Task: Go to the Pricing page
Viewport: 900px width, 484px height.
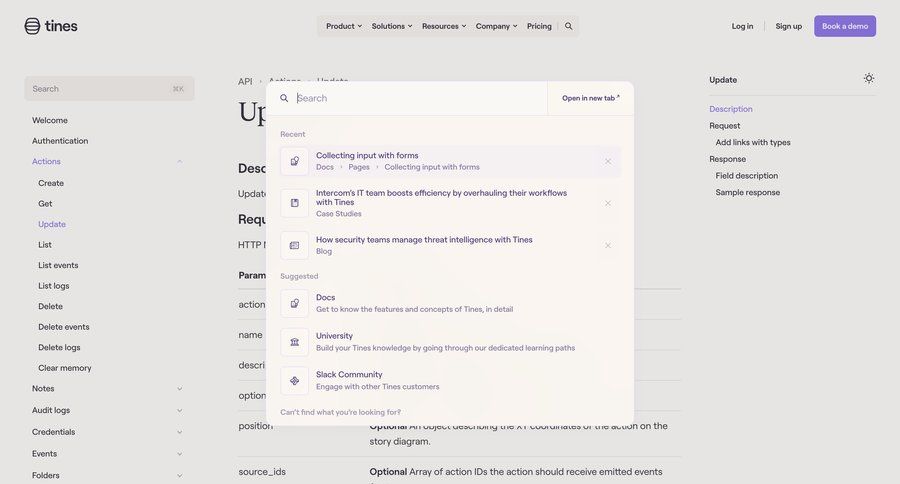Action: click(x=539, y=26)
